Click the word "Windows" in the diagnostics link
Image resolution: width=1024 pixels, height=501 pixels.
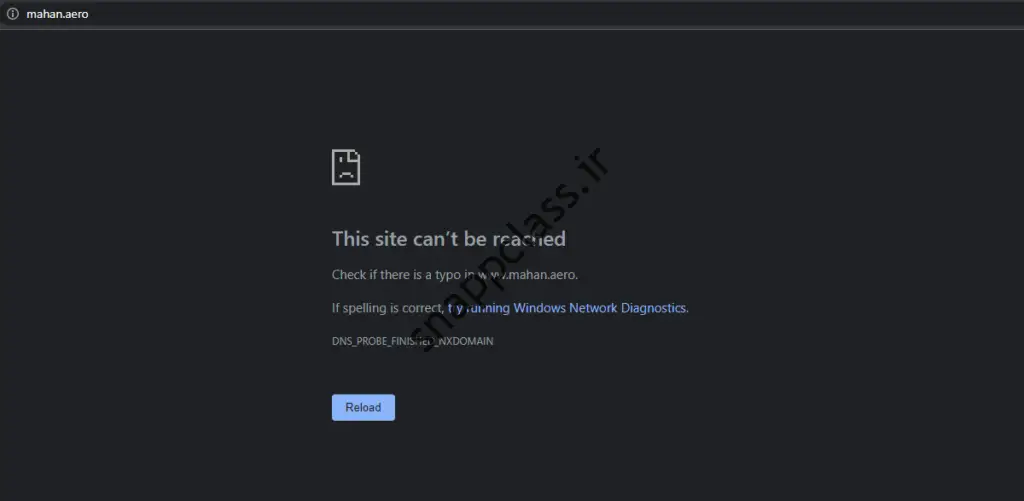539,308
